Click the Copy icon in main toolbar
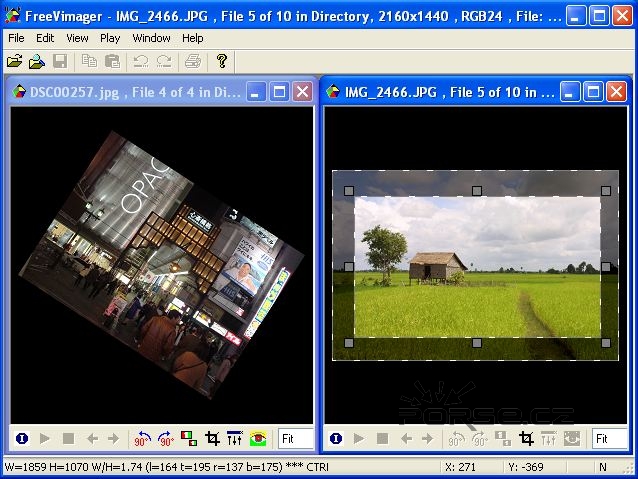This screenshot has width=638, height=479. (89, 61)
